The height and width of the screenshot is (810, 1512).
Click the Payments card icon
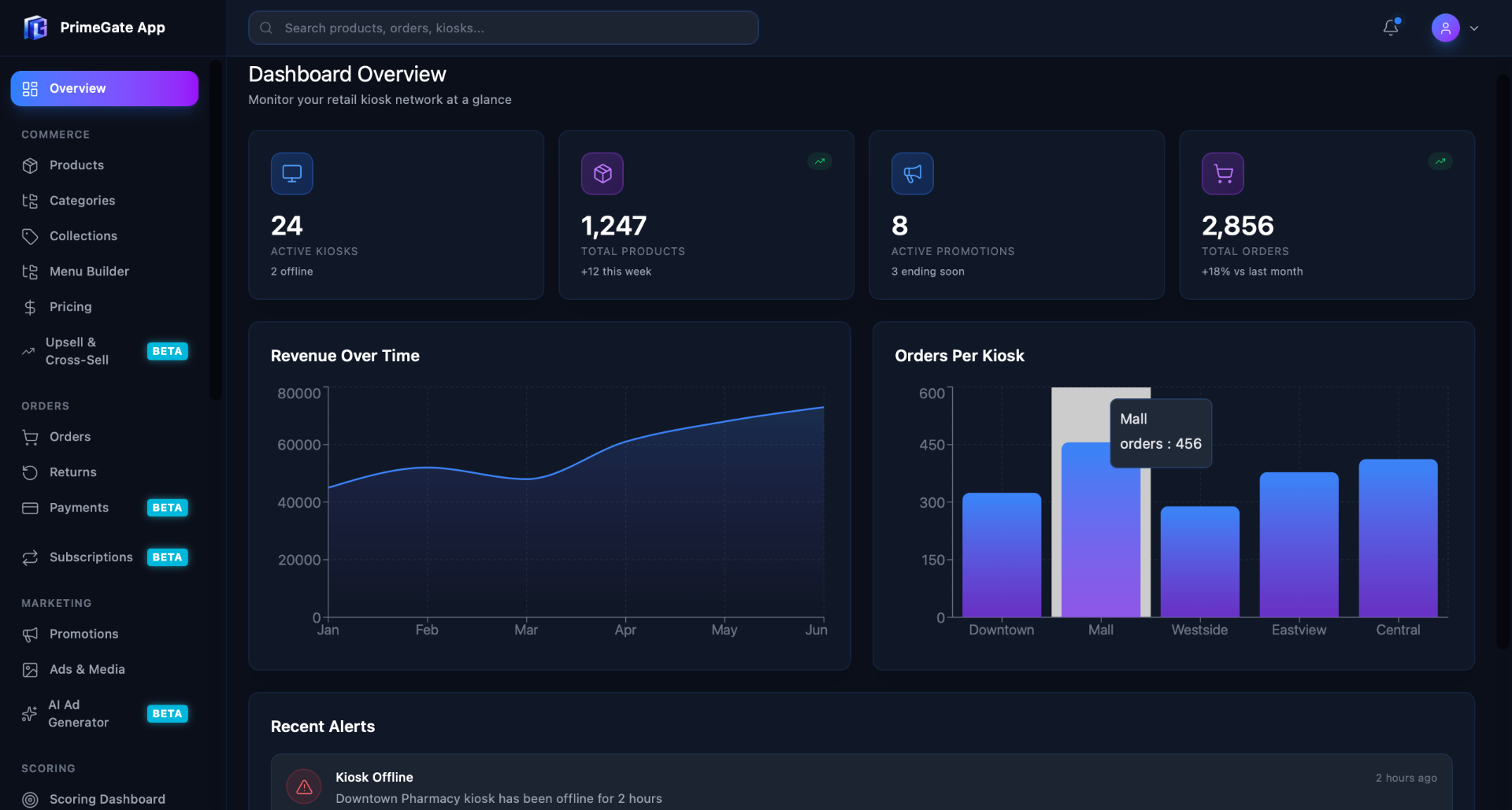coord(30,508)
